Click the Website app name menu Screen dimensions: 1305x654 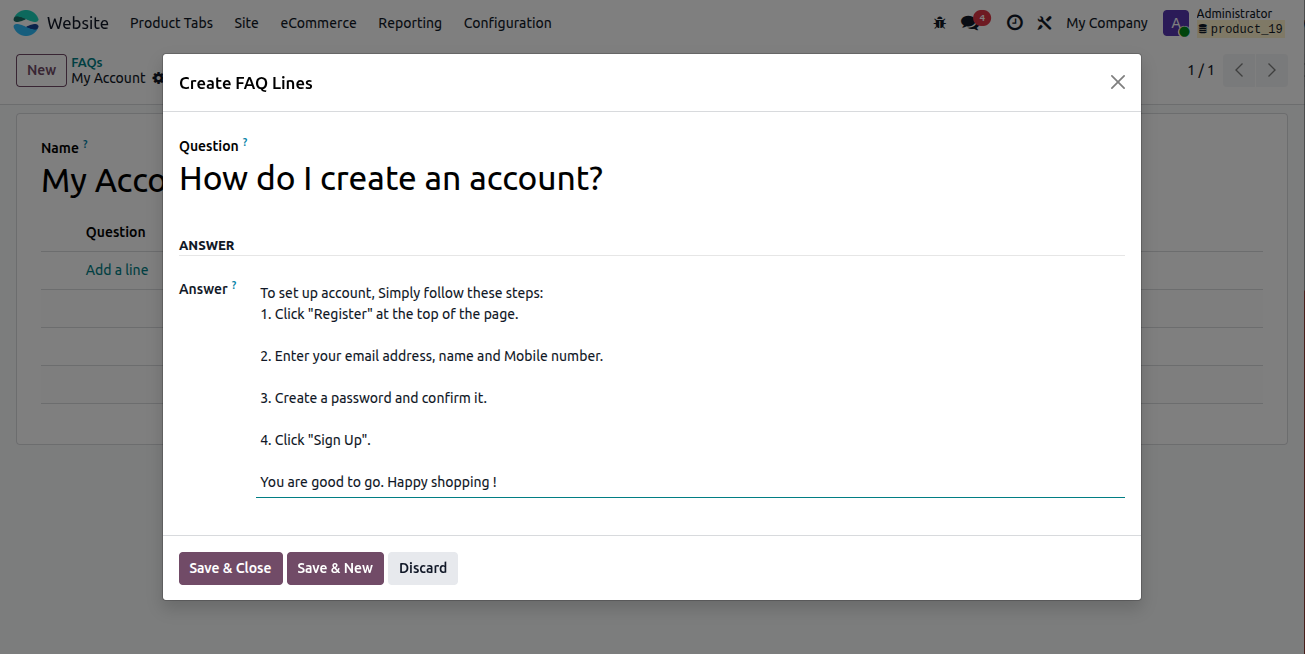78,22
